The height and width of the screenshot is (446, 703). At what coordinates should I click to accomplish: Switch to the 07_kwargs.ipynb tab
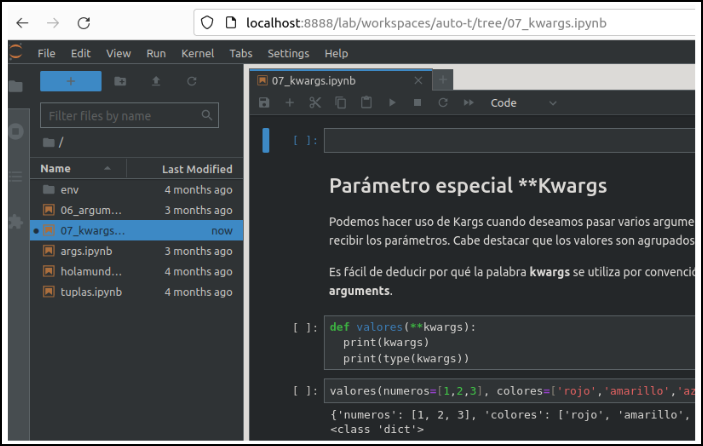point(341,81)
